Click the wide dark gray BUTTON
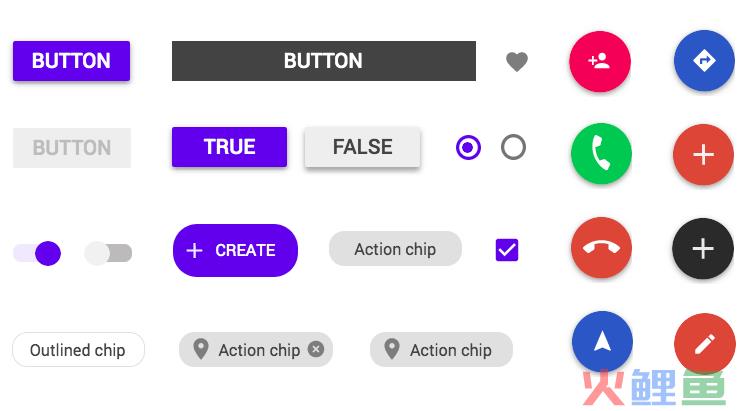The width and height of the screenshot is (750, 411). pyautogui.click(x=324, y=61)
